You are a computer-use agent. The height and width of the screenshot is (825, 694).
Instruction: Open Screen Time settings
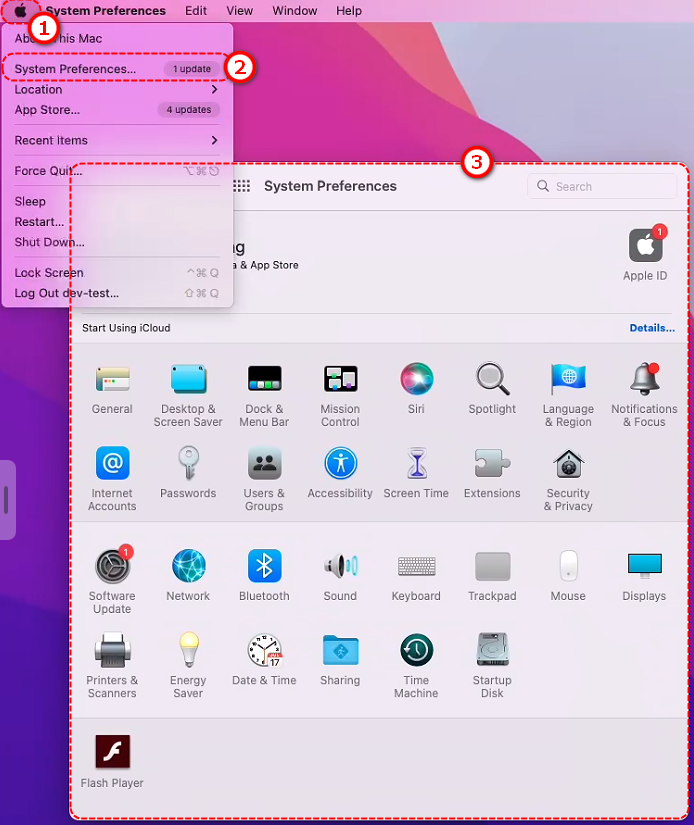(416, 472)
